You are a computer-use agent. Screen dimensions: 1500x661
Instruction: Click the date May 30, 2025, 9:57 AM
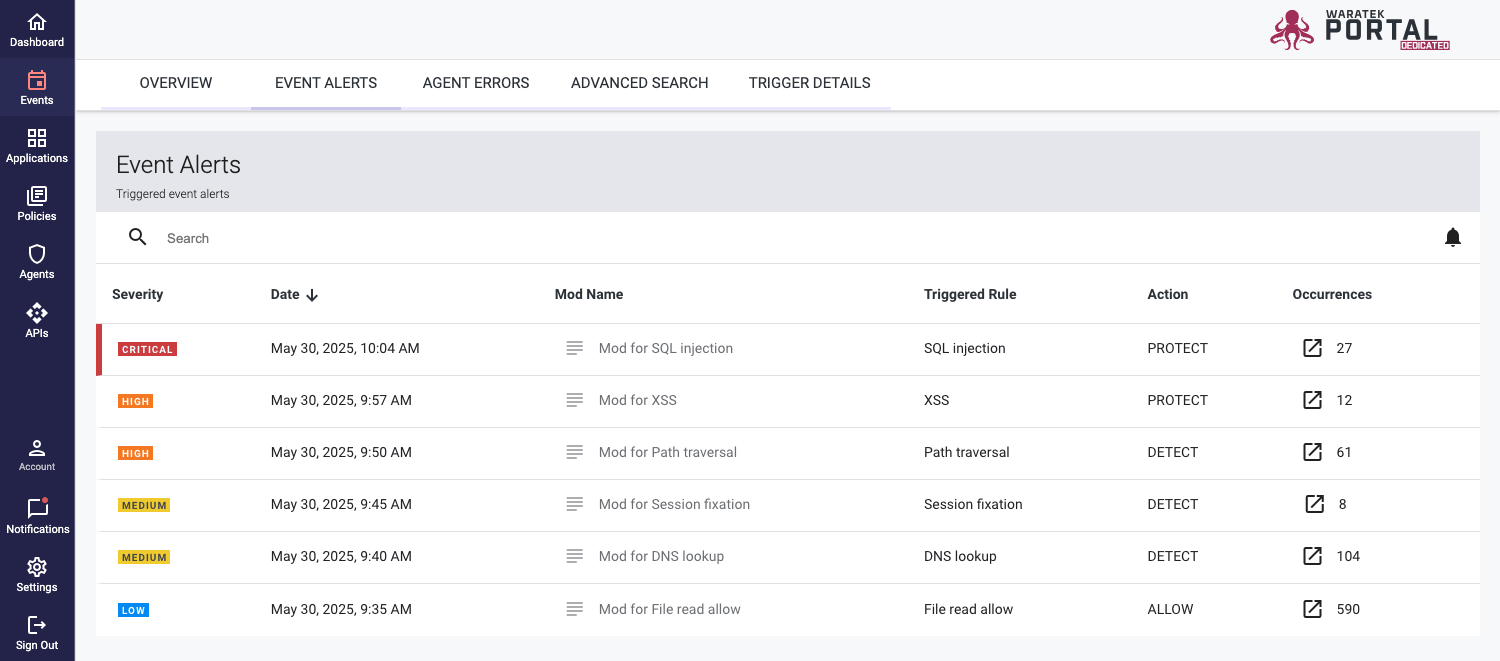point(341,400)
